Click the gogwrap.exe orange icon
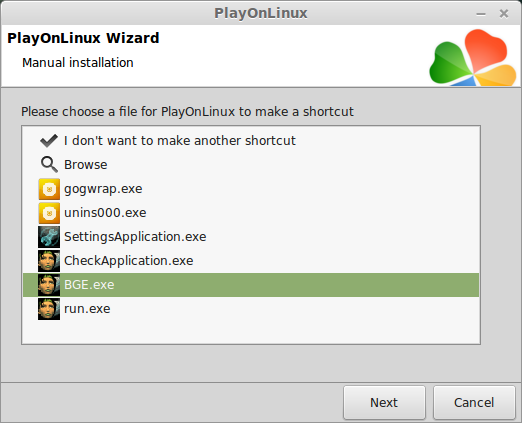 click(x=49, y=189)
